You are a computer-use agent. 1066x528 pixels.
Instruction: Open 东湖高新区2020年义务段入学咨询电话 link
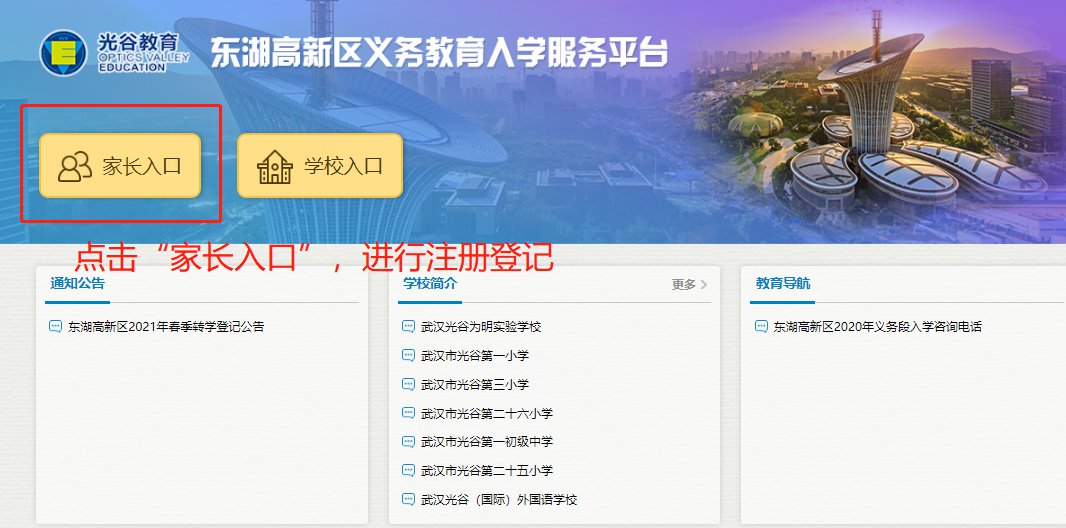click(x=878, y=327)
